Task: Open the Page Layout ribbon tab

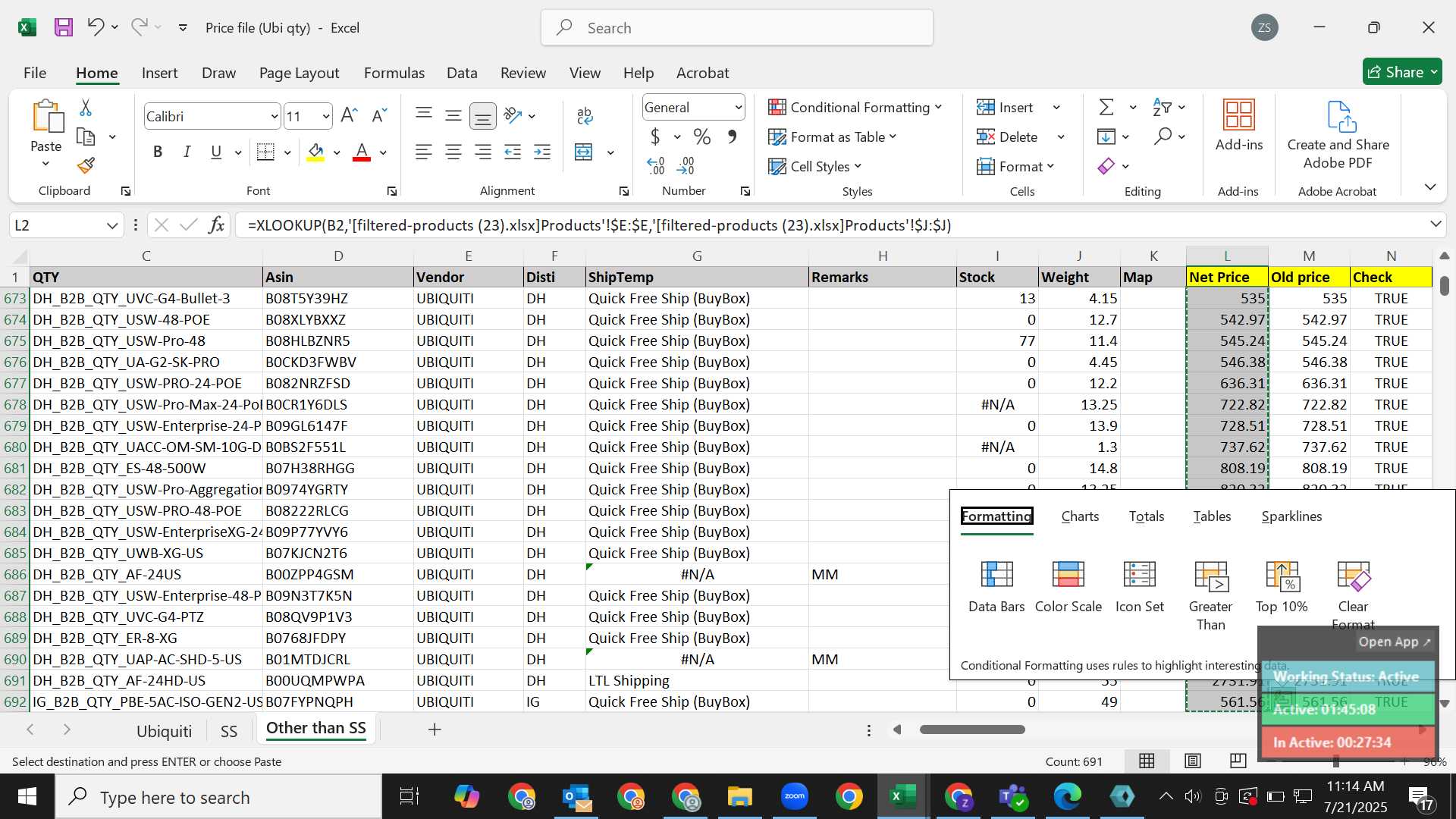Action: click(299, 73)
